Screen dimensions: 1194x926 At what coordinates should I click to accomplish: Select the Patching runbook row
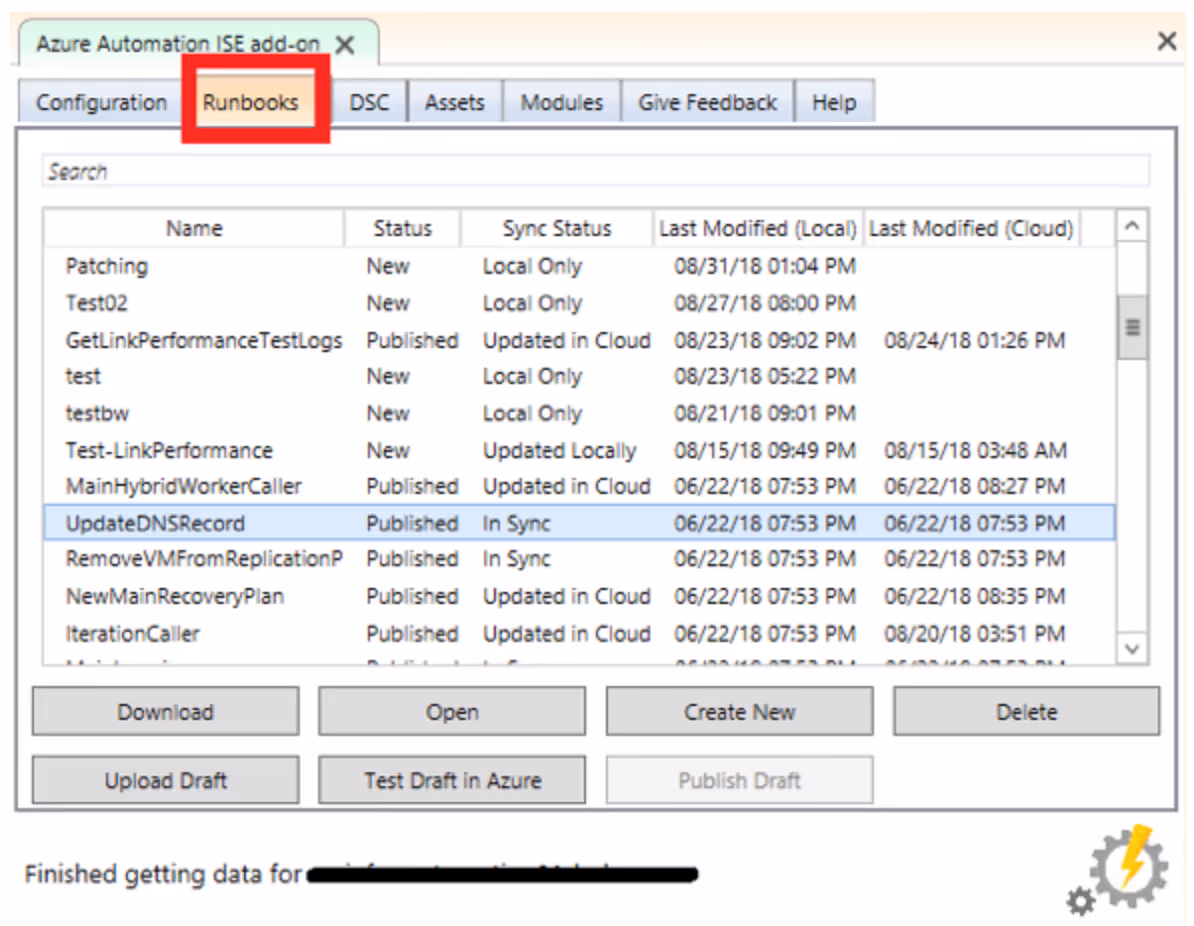[x=579, y=266]
